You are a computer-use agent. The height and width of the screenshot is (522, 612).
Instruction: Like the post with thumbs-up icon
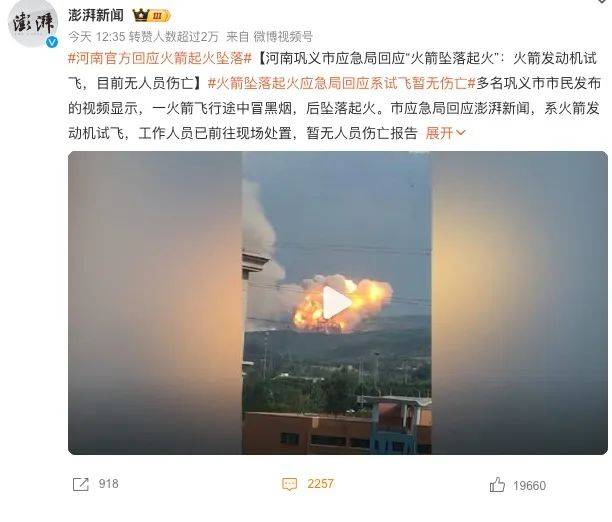pos(497,485)
